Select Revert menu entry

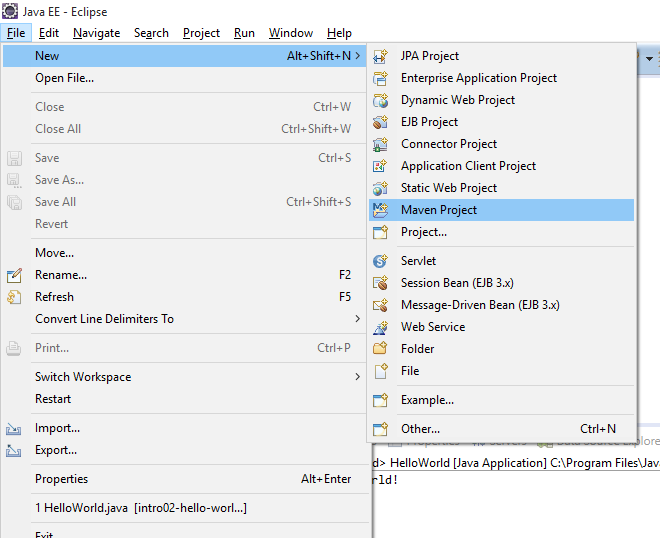[x=184, y=224]
